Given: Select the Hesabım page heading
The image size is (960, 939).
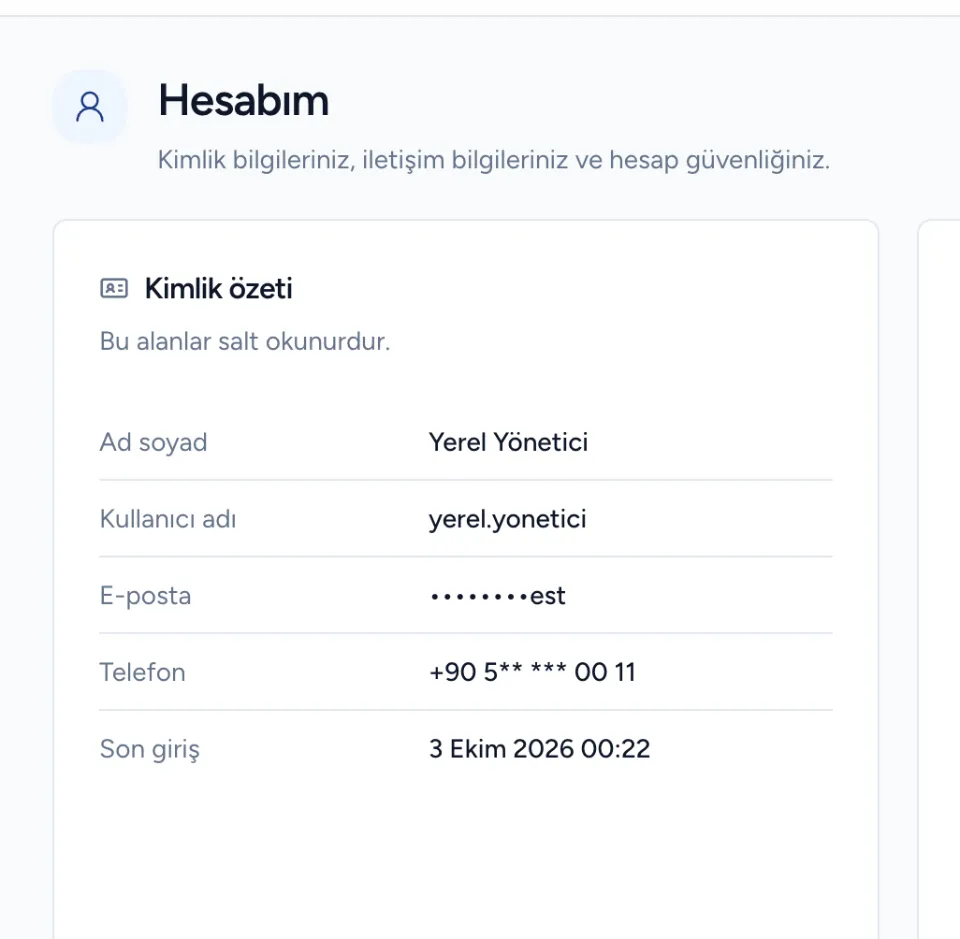Looking at the screenshot, I should tap(244, 100).
